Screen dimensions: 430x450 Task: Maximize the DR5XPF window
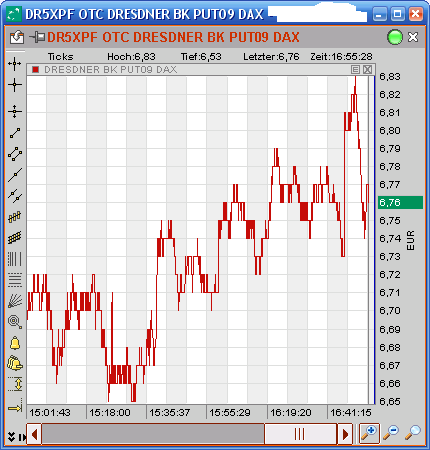[397, 14]
